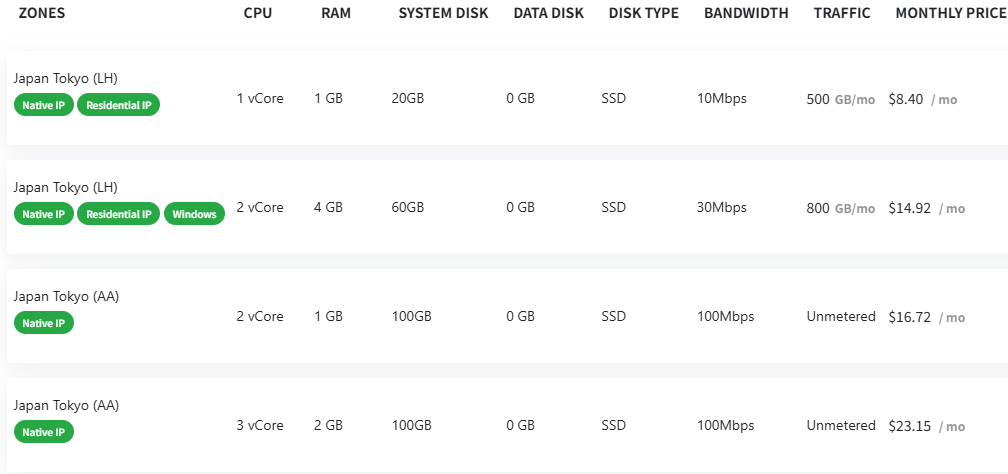Click the DATA DISK column header
The width and height of the screenshot is (1008, 474).
(550, 13)
